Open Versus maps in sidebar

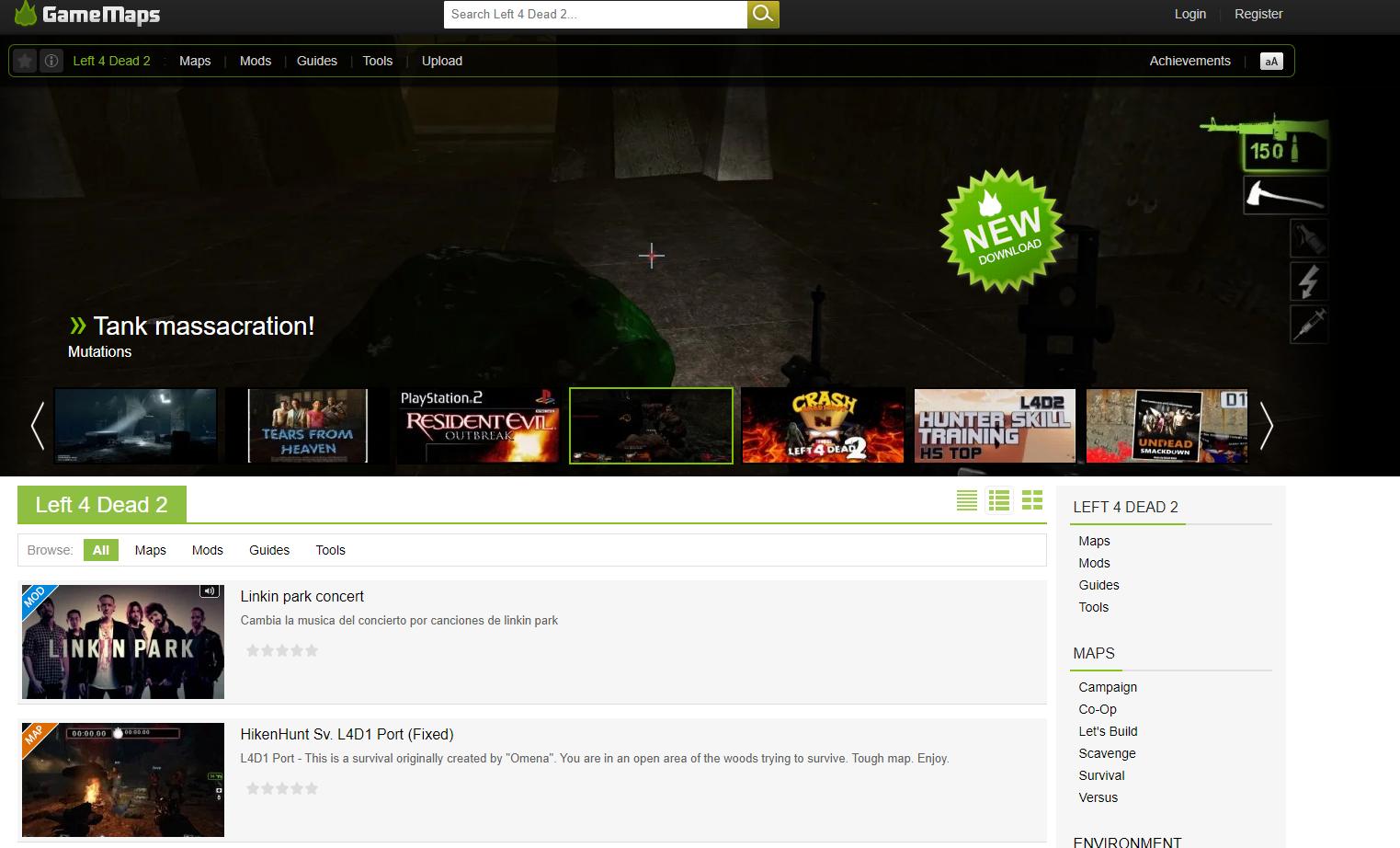point(1098,797)
